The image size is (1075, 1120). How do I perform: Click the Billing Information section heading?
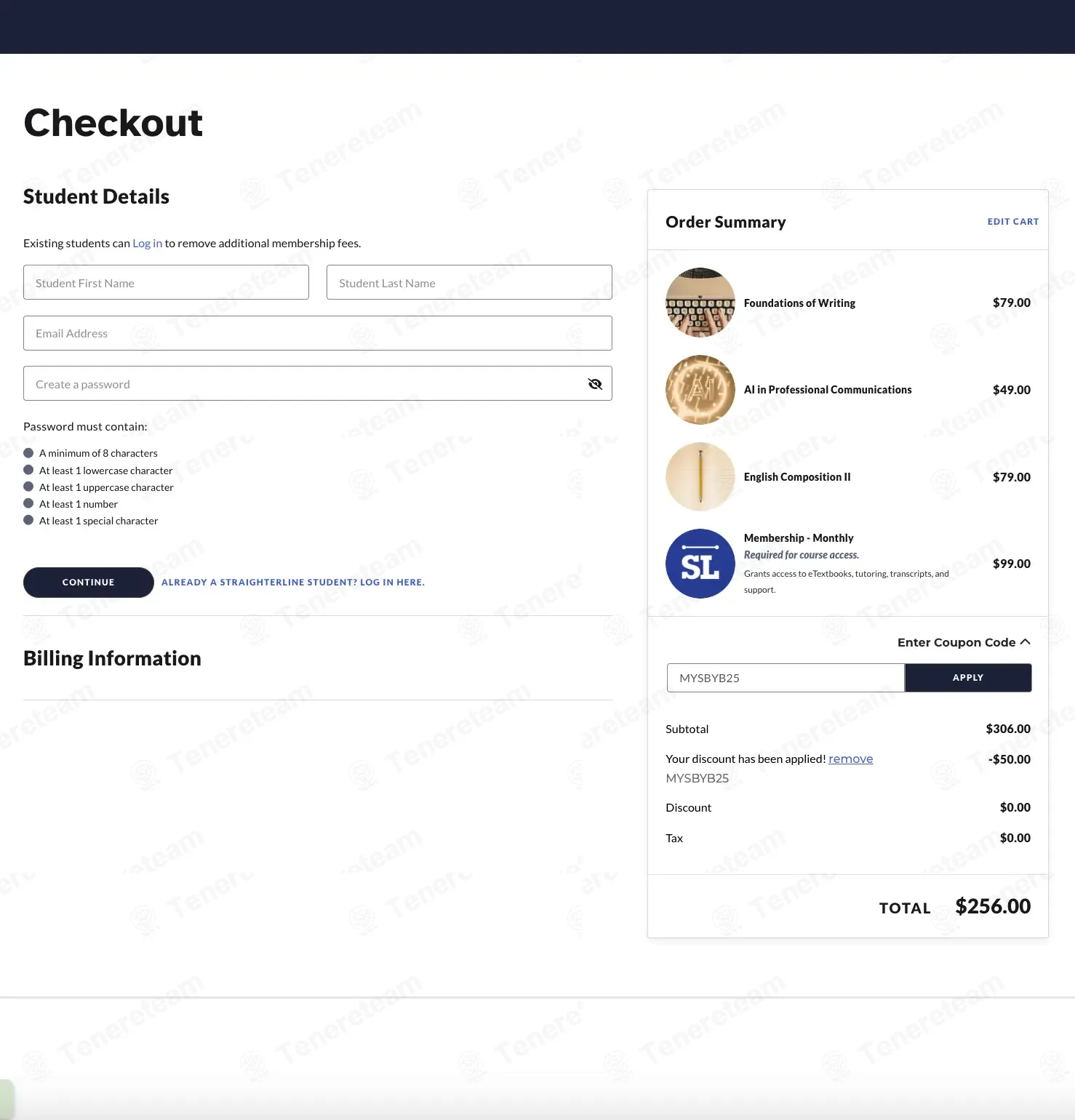point(112,658)
